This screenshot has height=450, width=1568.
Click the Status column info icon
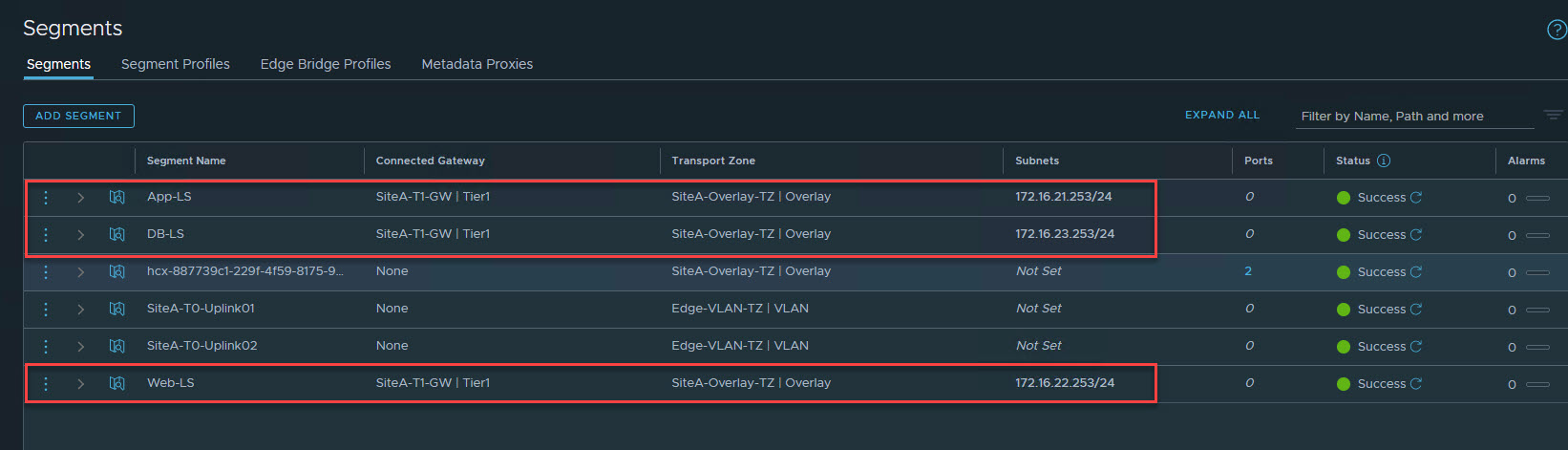[1384, 161]
